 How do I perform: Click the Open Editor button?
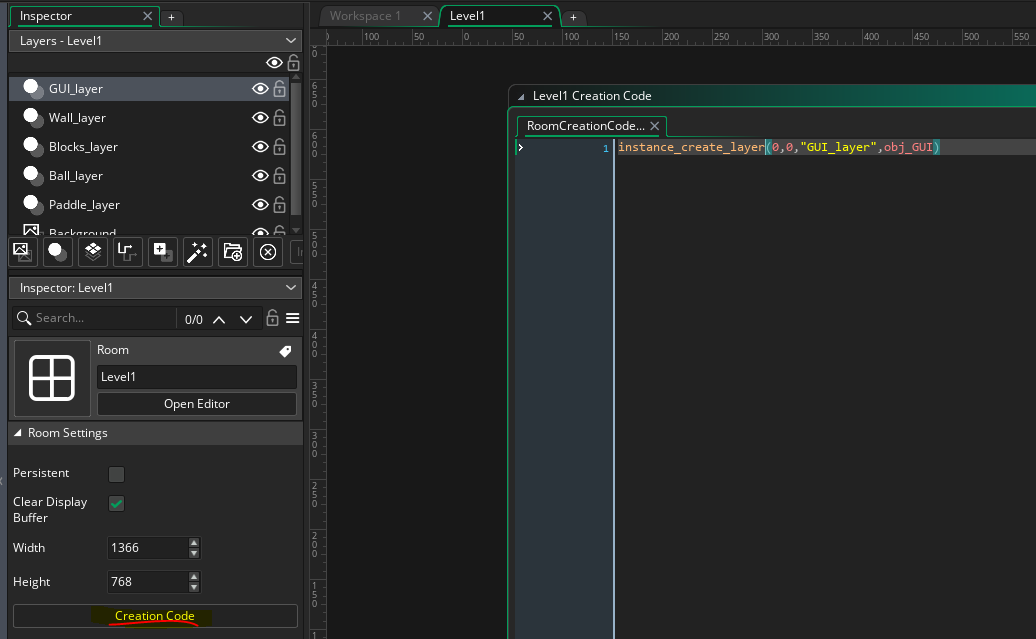pos(197,404)
